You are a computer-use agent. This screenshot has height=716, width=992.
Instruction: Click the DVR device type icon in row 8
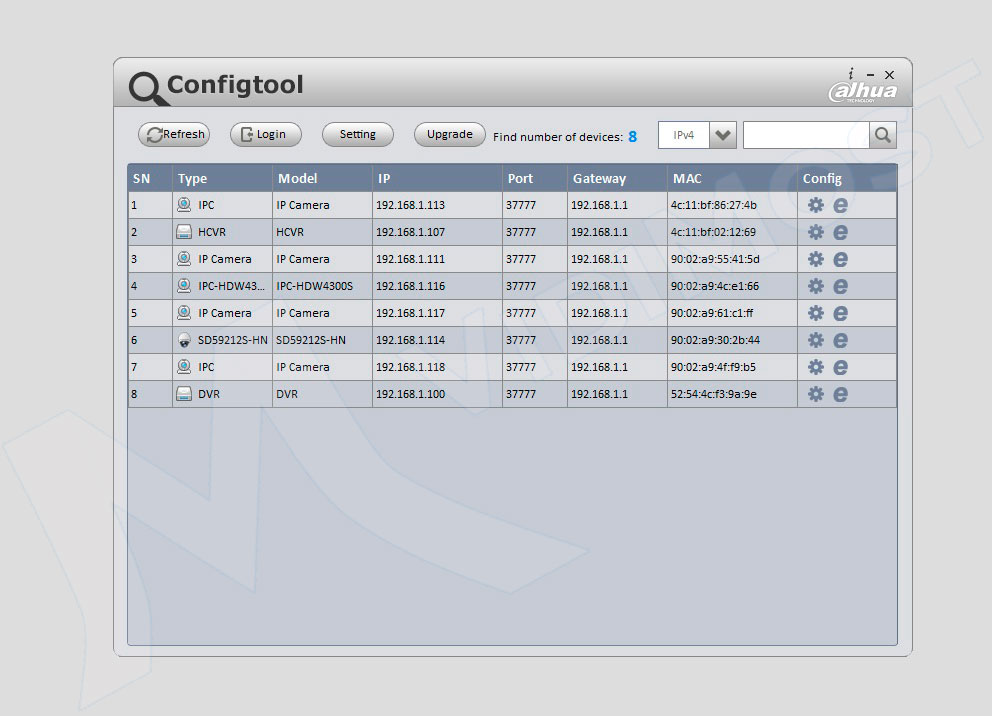(185, 394)
